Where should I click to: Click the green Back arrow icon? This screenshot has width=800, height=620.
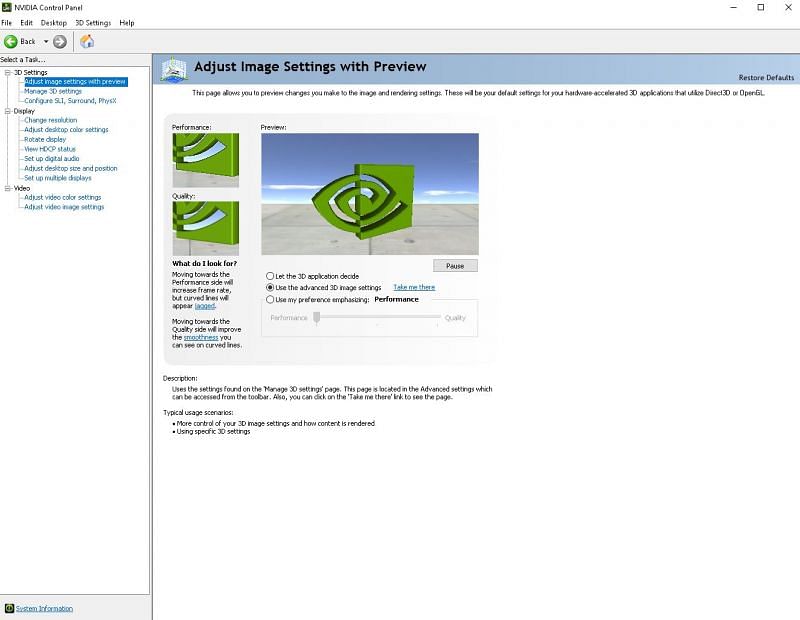coord(11,41)
